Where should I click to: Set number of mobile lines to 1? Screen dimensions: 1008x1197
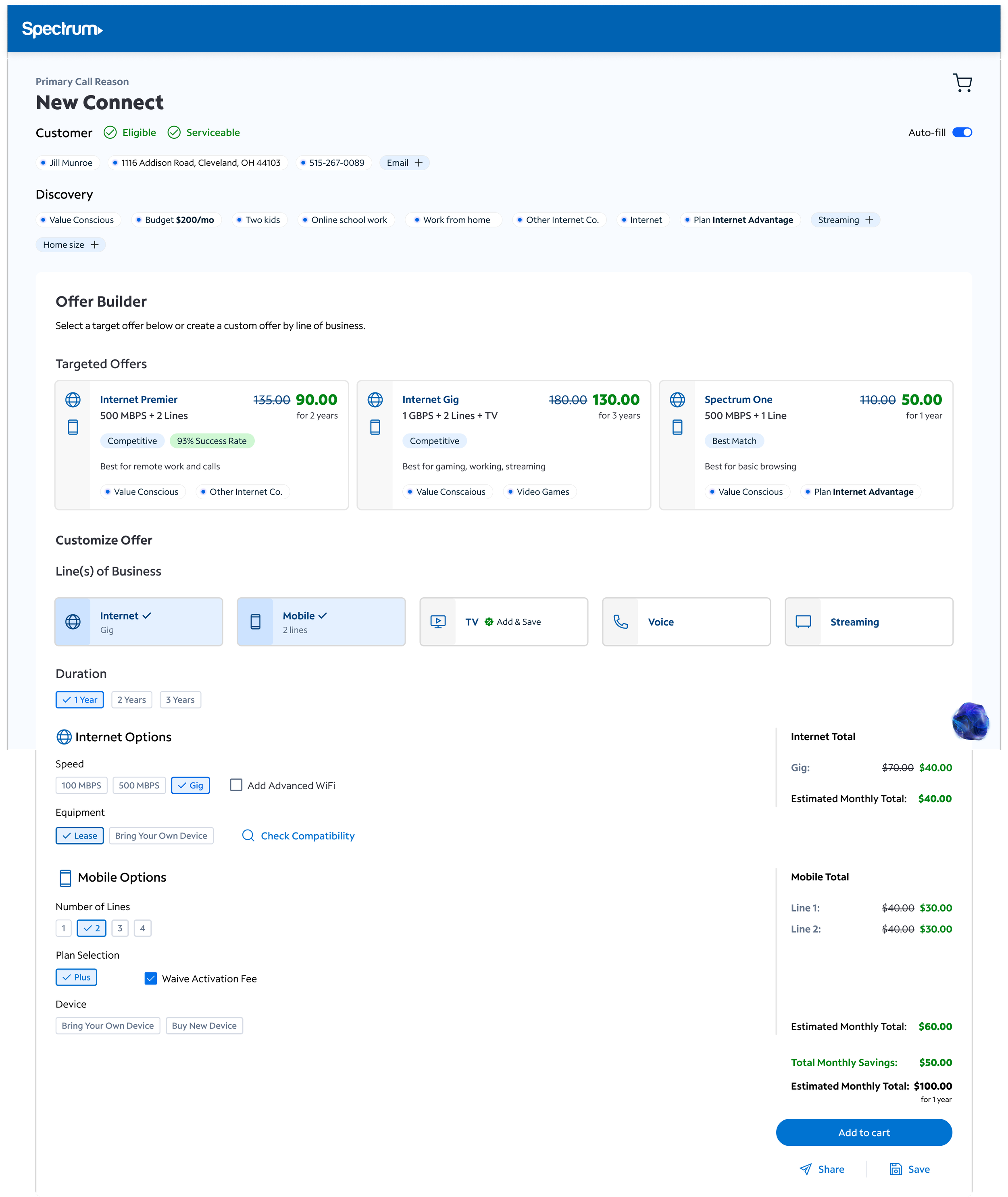coord(63,928)
